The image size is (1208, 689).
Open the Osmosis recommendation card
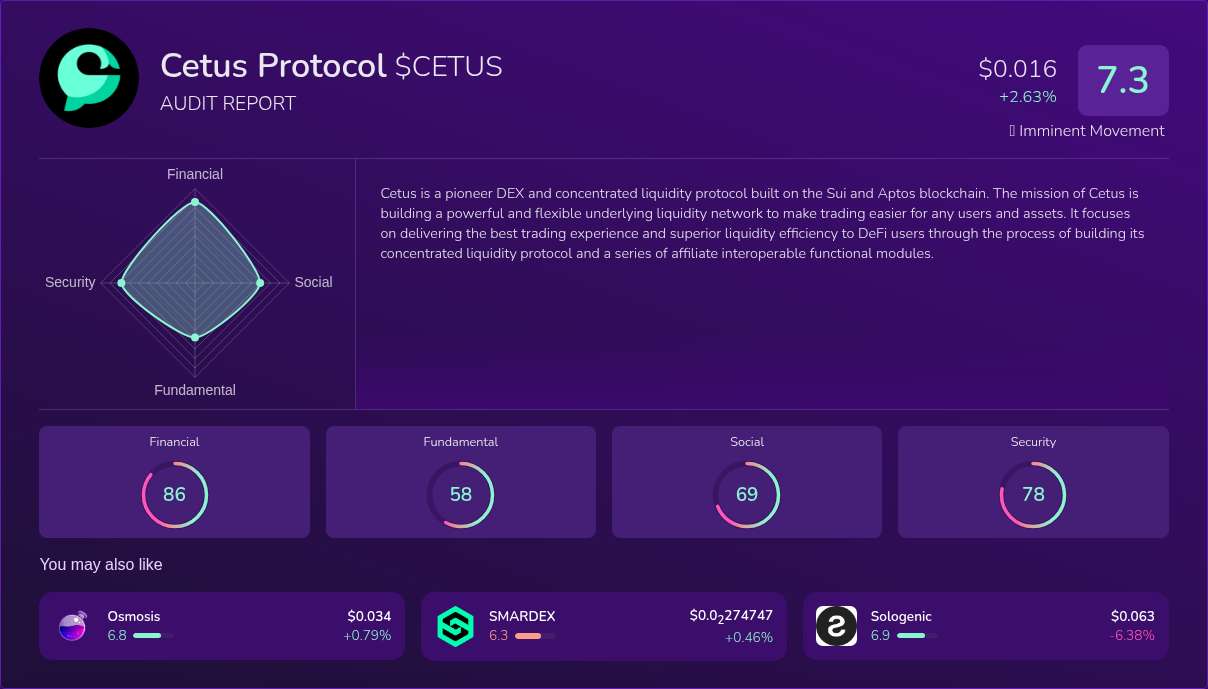pyautogui.click(x=222, y=626)
